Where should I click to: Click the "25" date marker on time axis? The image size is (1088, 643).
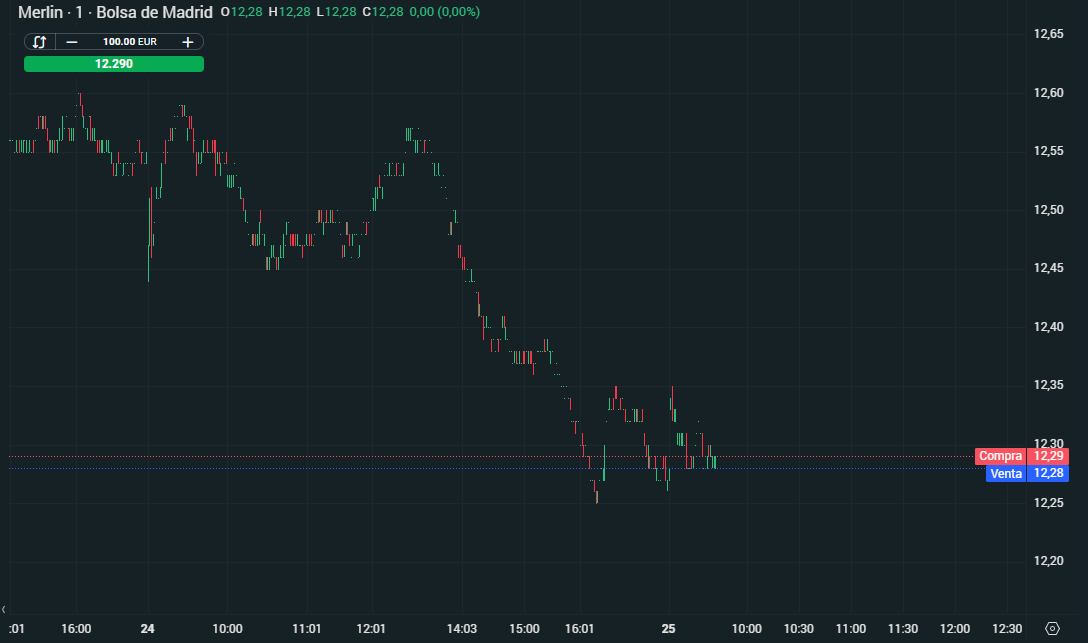pyautogui.click(x=668, y=628)
